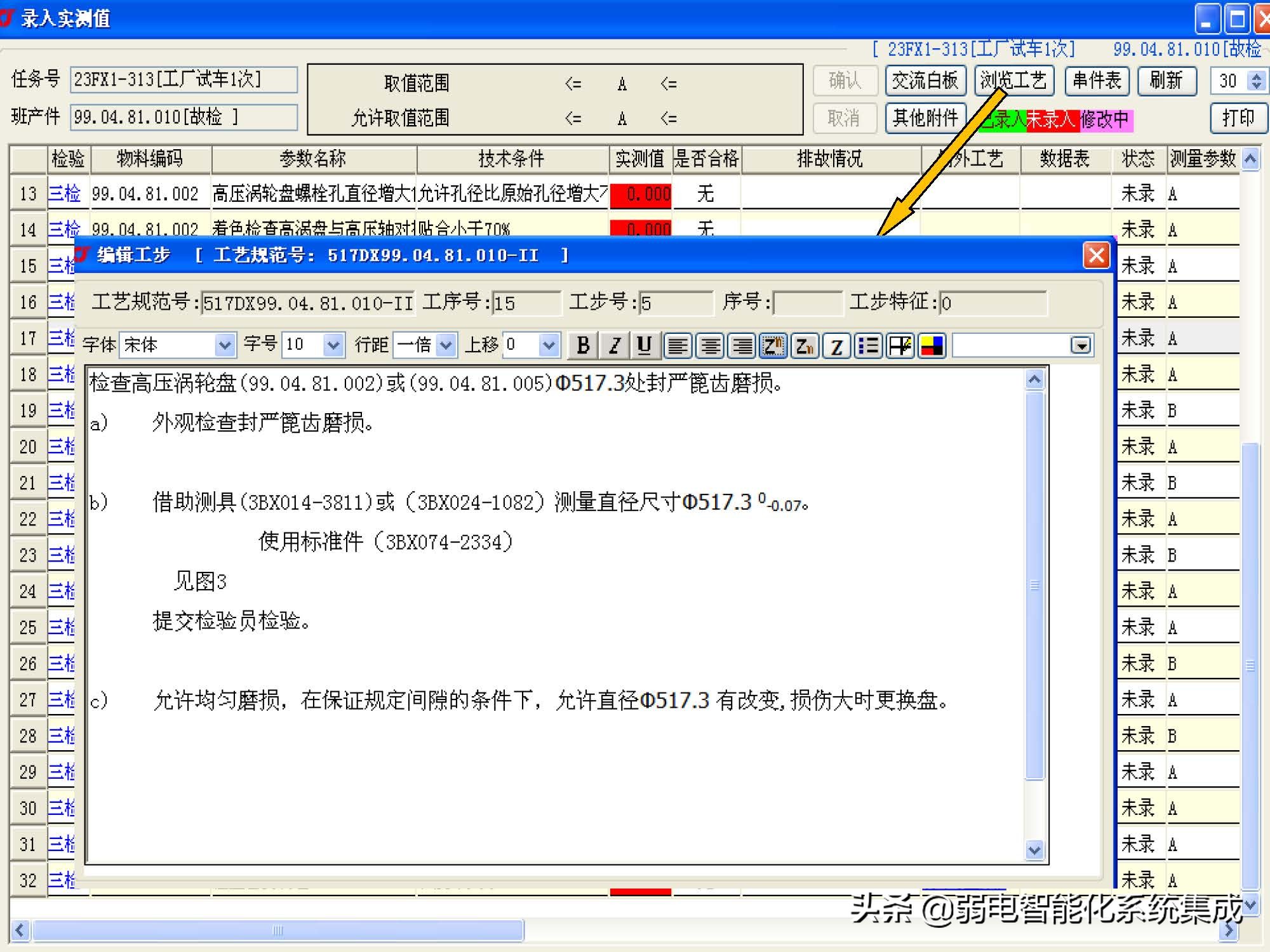Click material code 99.04.81.002 in row 13
This screenshot has width=1270, height=952.
click(x=145, y=194)
